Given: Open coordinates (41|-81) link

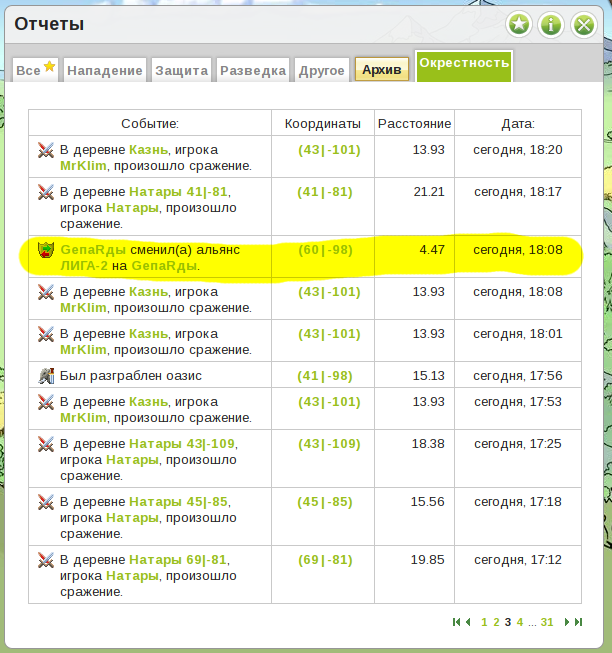Looking at the screenshot, I should coord(325,192).
